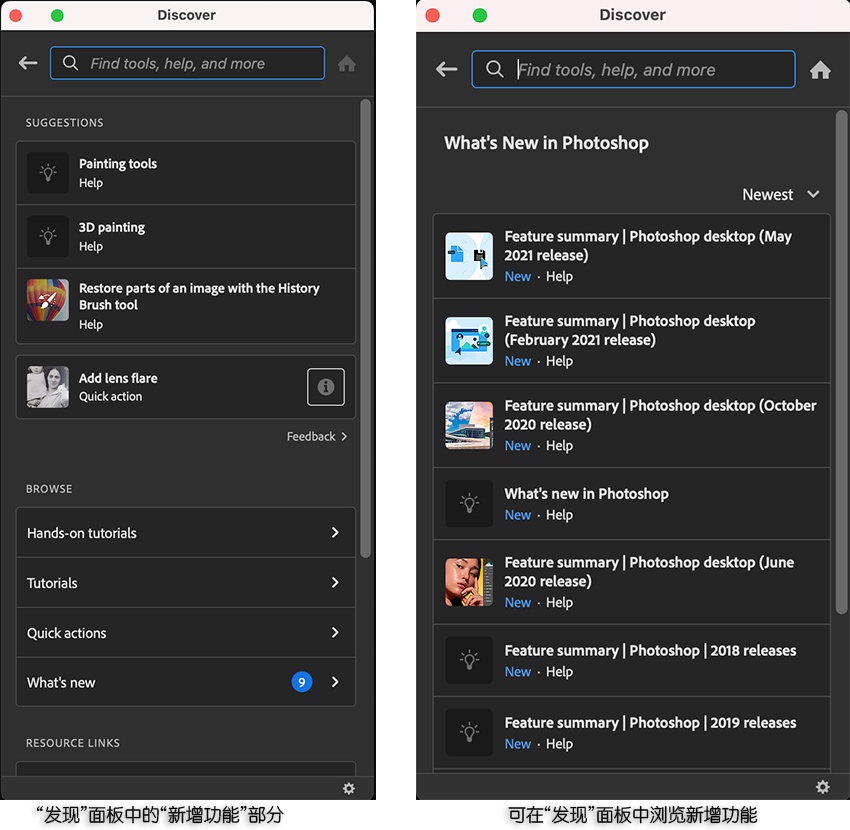Screen dimensions: 850x830
Task: Run the Add lens flare quick action
Action: pos(186,387)
